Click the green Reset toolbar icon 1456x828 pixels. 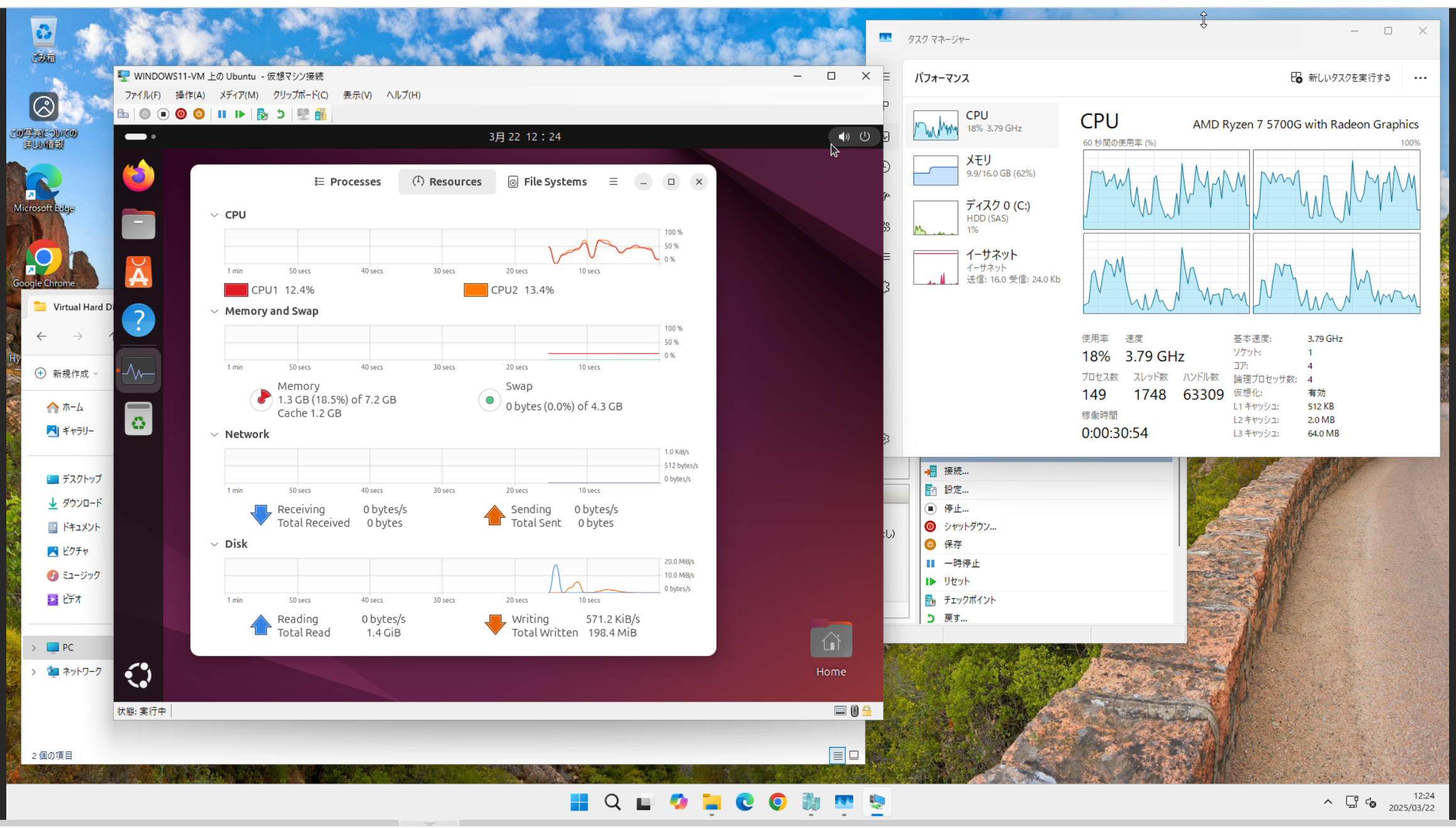(x=240, y=114)
